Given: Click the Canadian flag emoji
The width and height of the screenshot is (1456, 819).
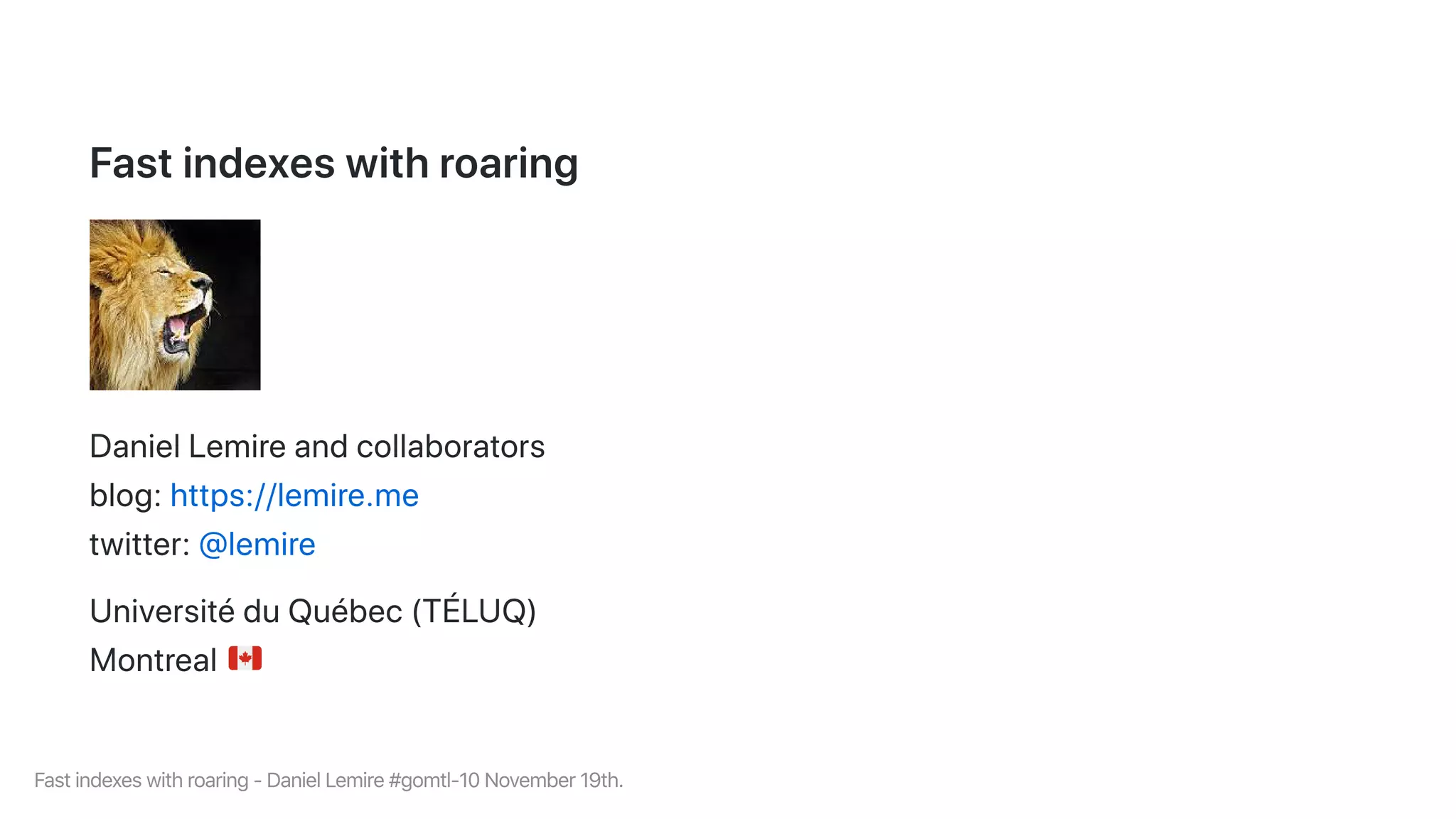Looking at the screenshot, I should [245, 659].
